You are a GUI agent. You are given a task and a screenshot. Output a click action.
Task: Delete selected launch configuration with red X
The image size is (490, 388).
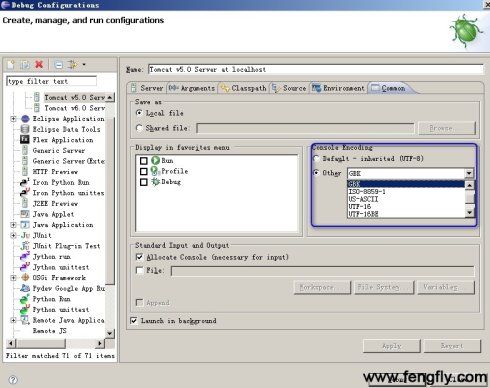click(x=39, y=64)
